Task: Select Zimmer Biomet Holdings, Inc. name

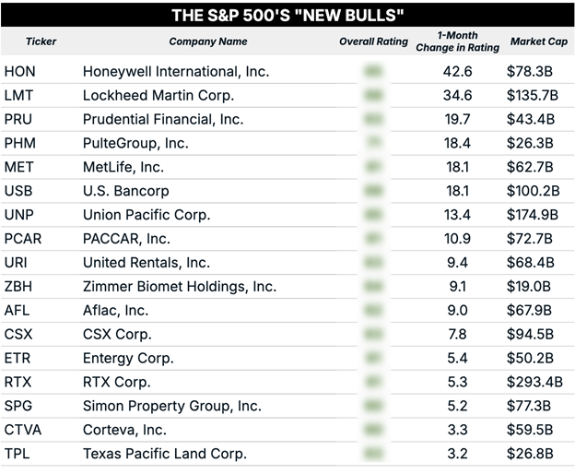Action: [180, 287]
